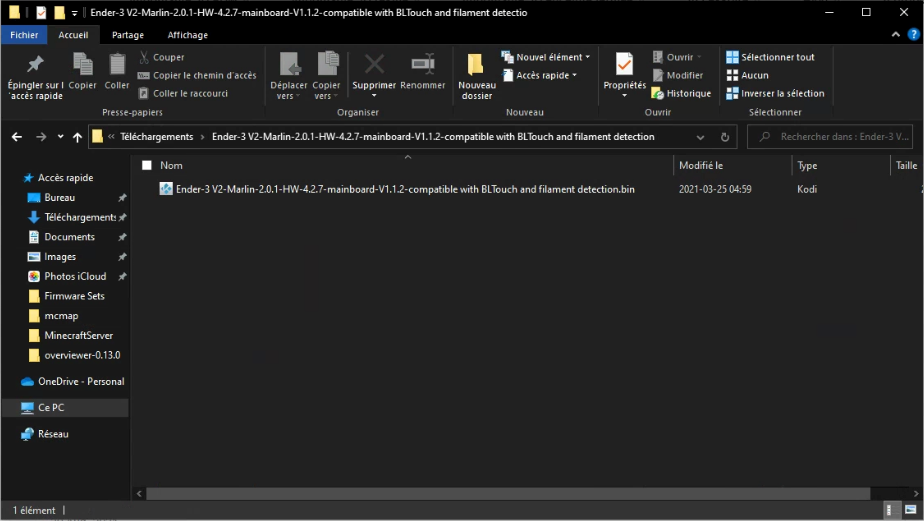The image size is (924, 521).
Task: Open the mcmap folder
Action: tap(61, 316)
